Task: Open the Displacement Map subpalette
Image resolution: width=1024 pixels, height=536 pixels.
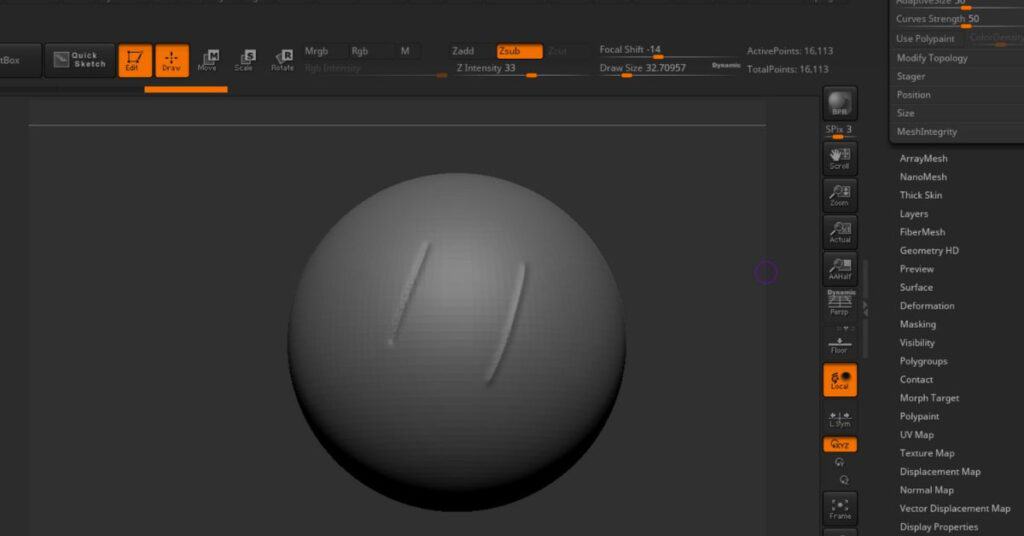Action: coord(940,471)
